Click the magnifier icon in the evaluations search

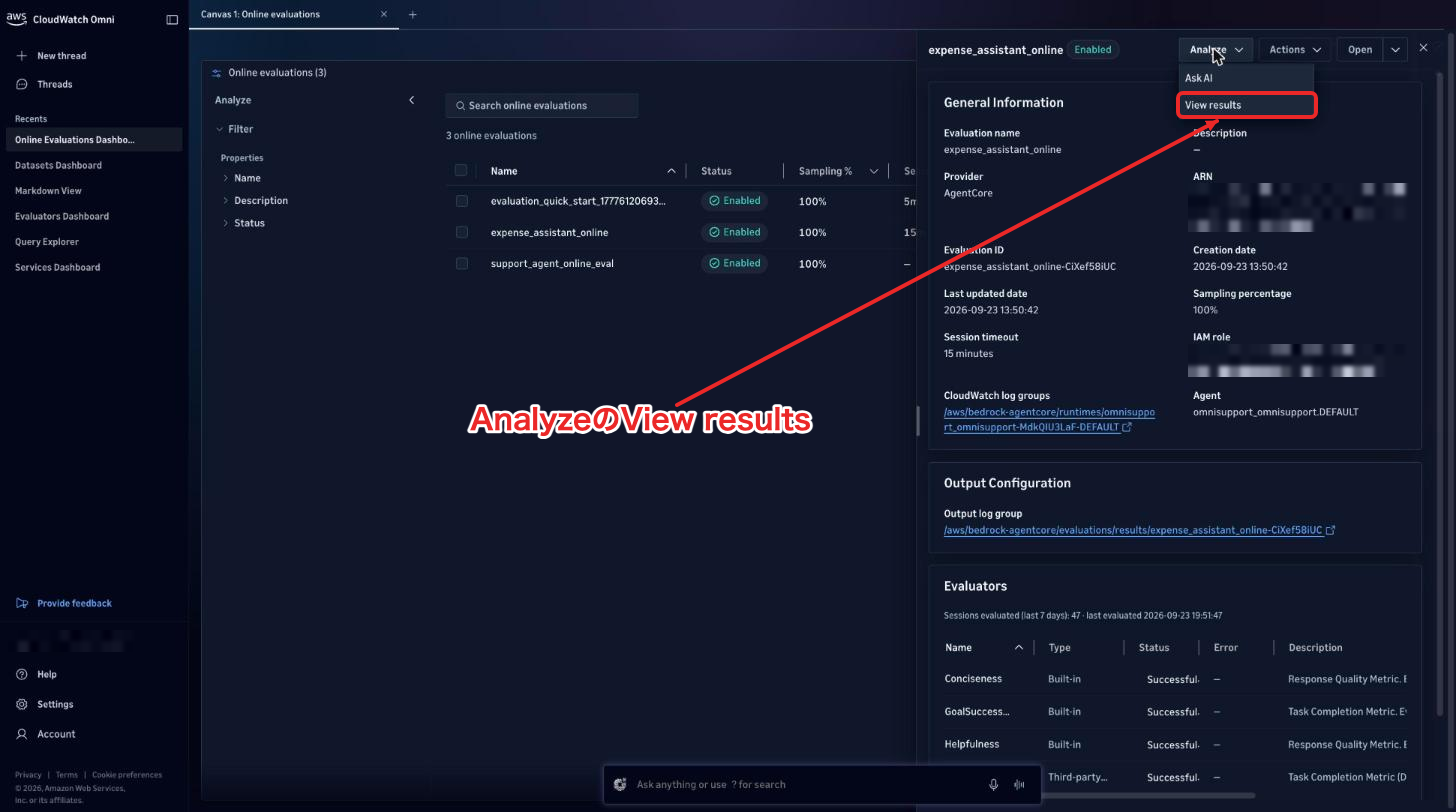coord(460,105)
